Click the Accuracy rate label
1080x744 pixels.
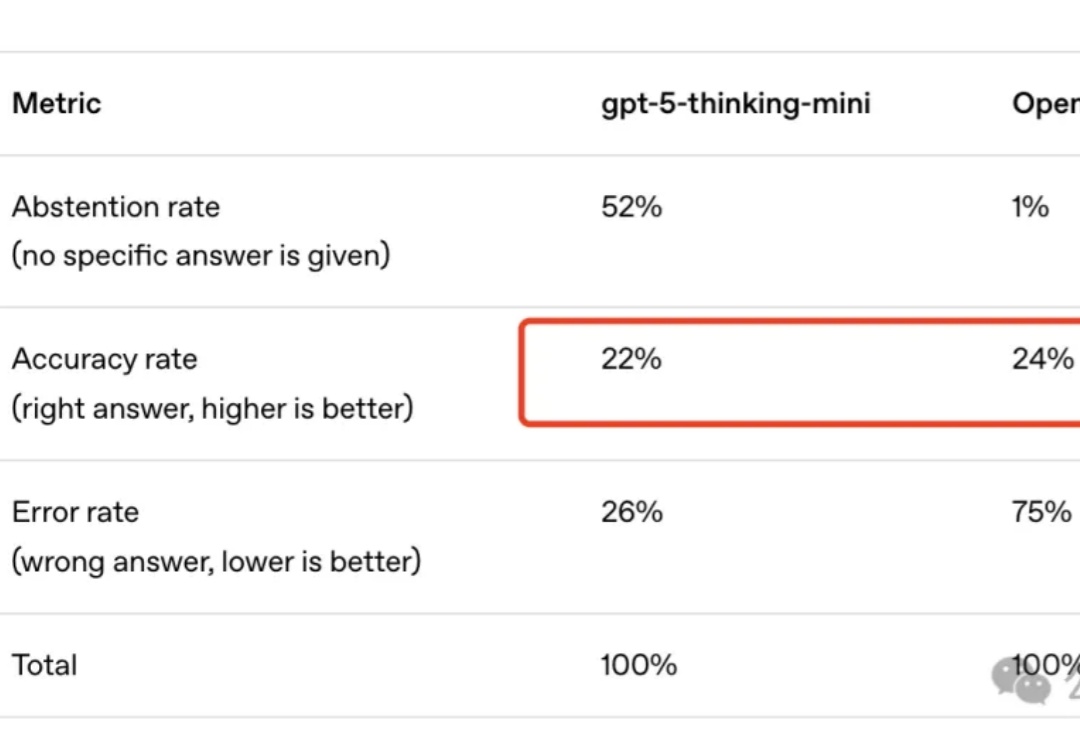point(105,359)
